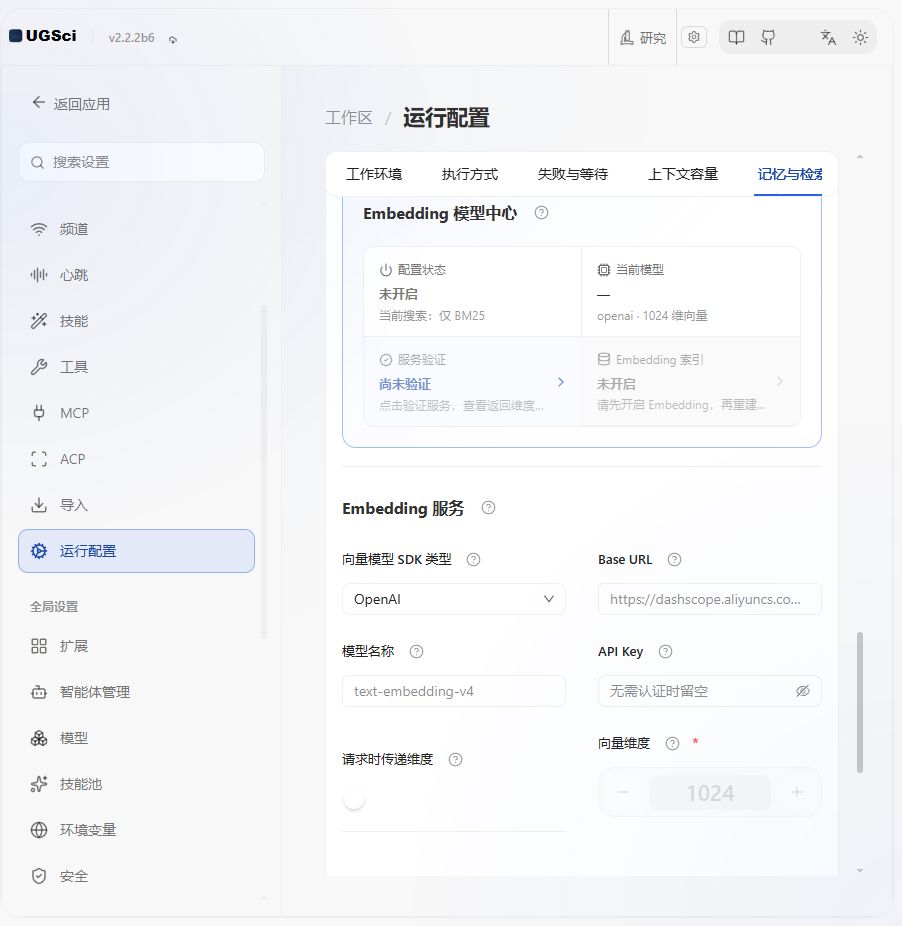Open 心跳 settings in sidebar
Viewport: 902px width, 926px height.
click(136, 275)
